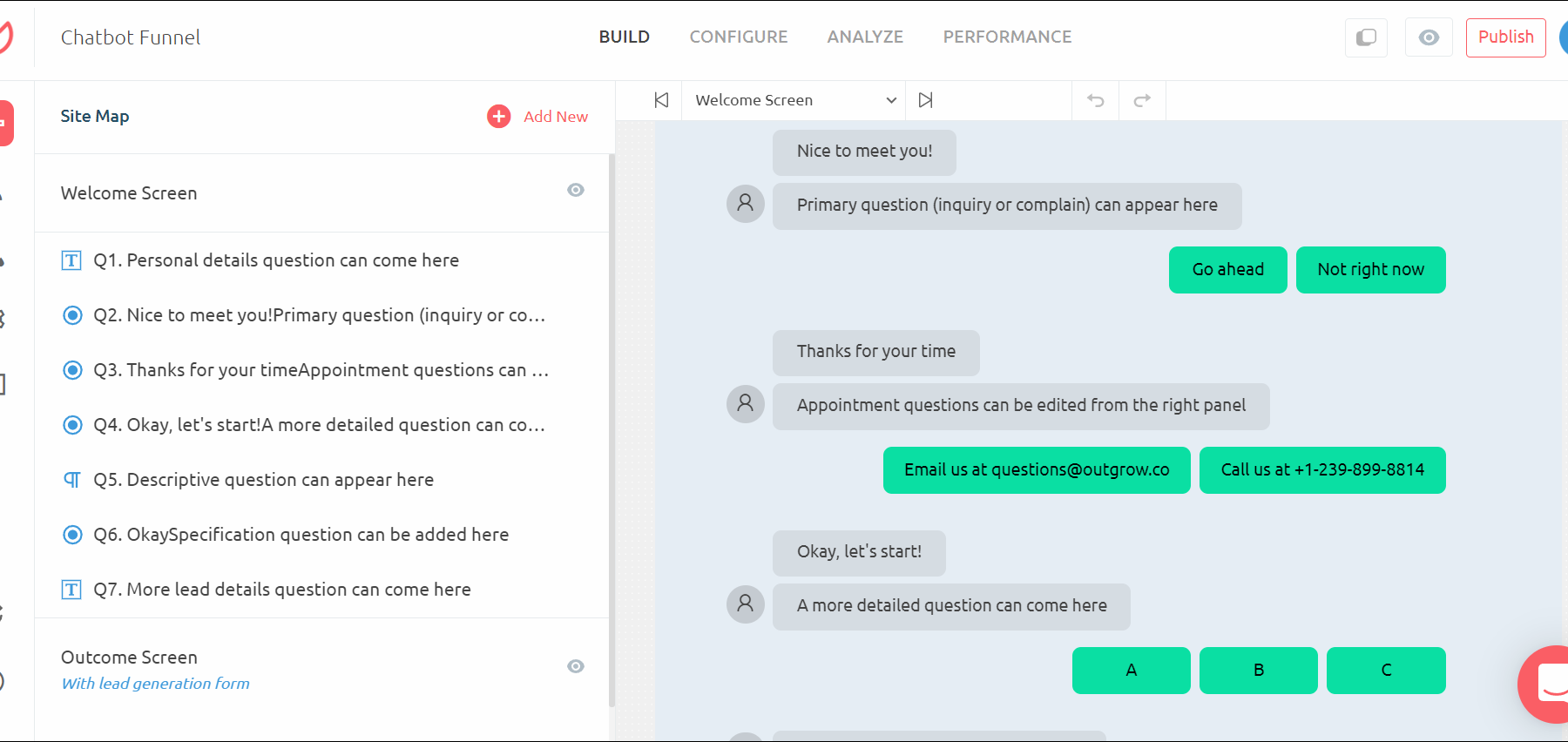1568x742 pixels.
Task: Click the redo arrow icon
Action: point(1142,100)
